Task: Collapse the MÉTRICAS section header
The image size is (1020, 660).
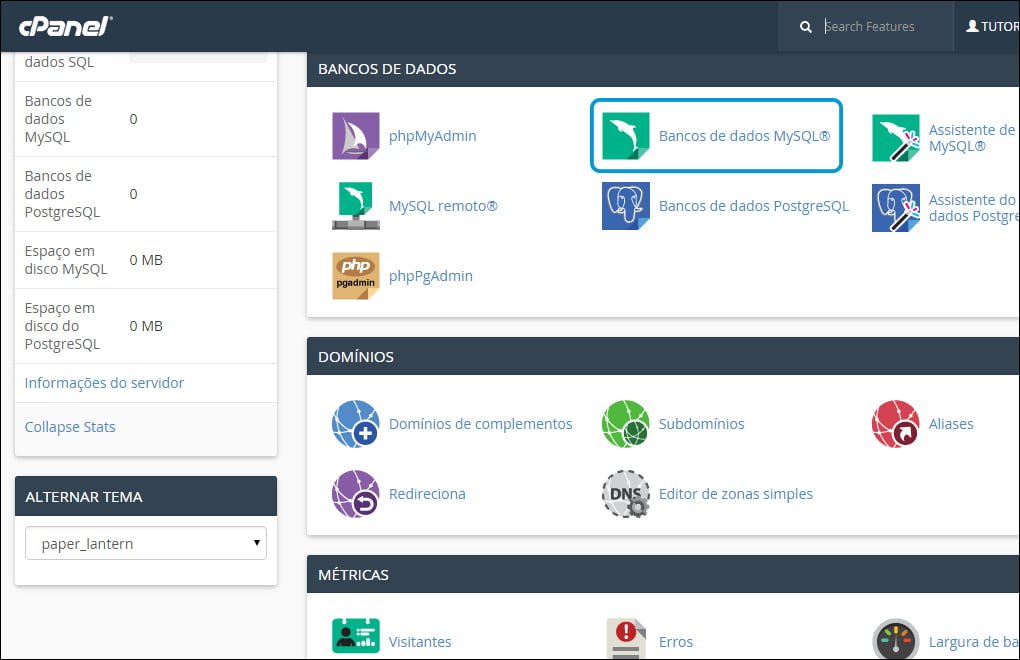Action: point(664,575)
